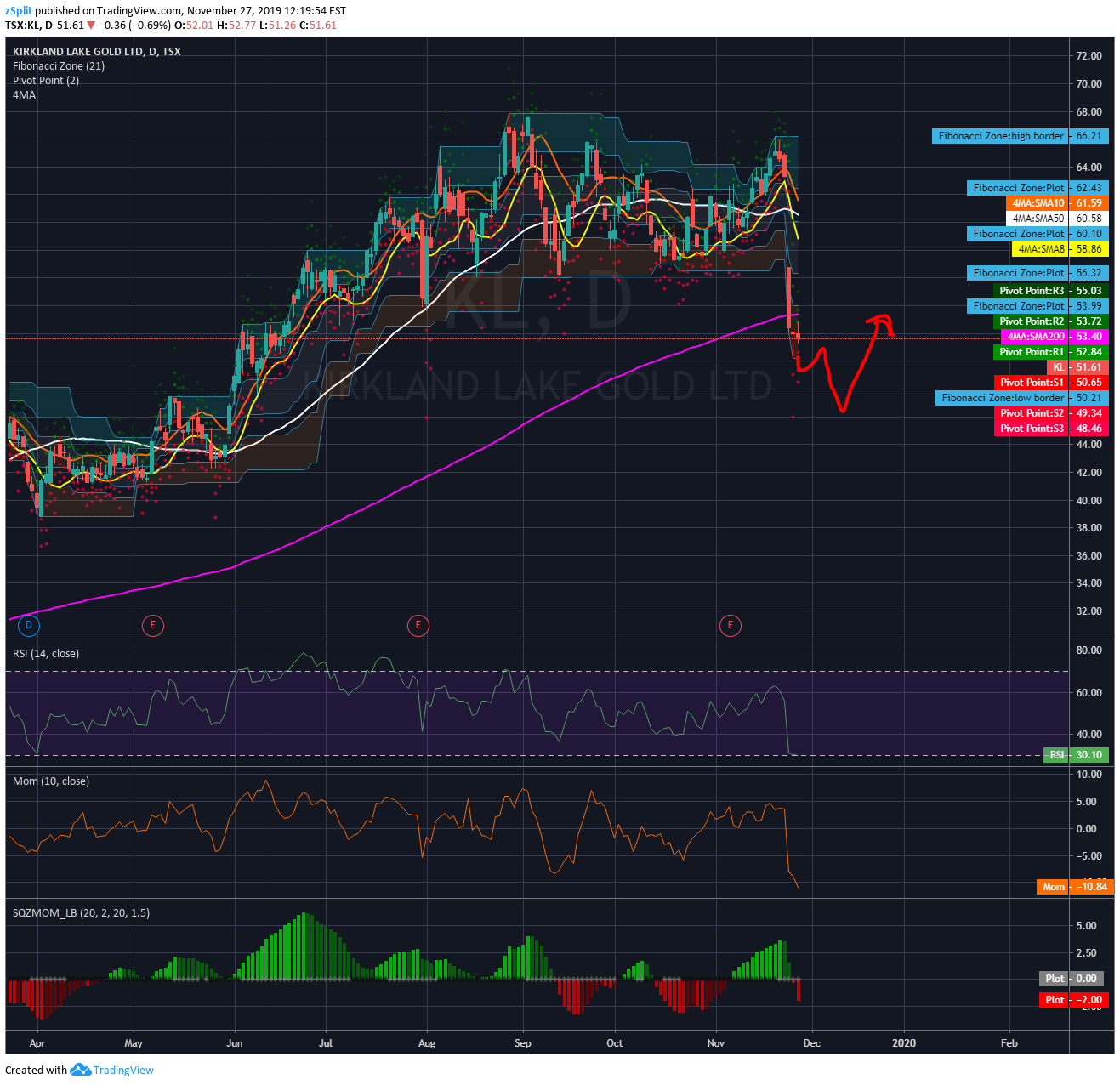Click the Pivot Point:R3 55.03 tag
Viewport: 1120px width, 1085px height.
1051,291
